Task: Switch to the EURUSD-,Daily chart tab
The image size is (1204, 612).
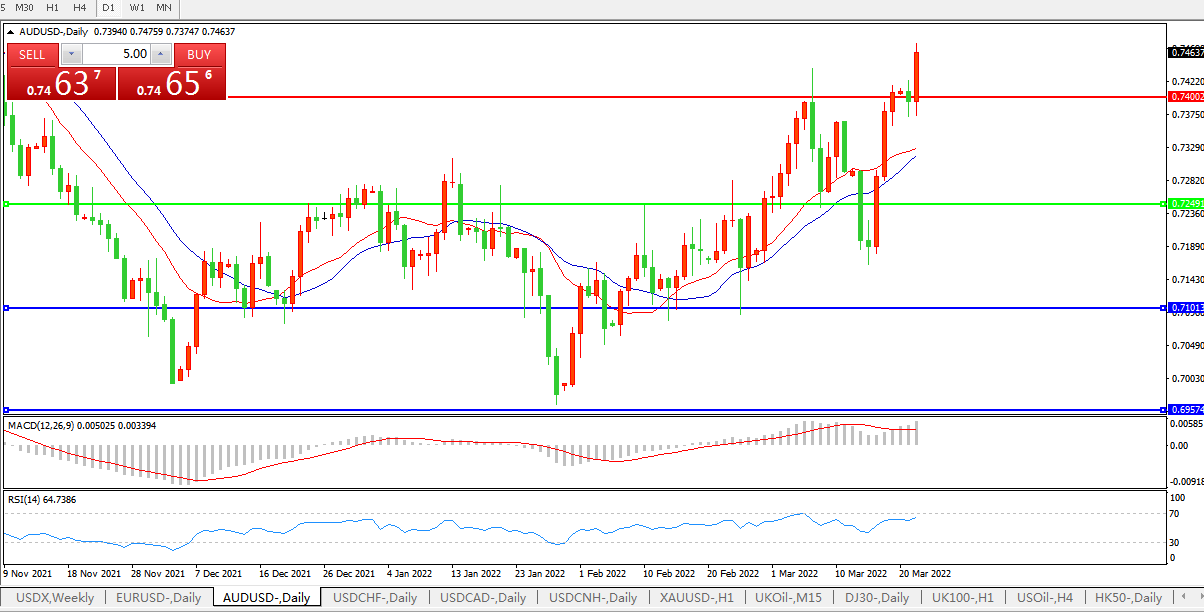Action: (x=158, y=598)
